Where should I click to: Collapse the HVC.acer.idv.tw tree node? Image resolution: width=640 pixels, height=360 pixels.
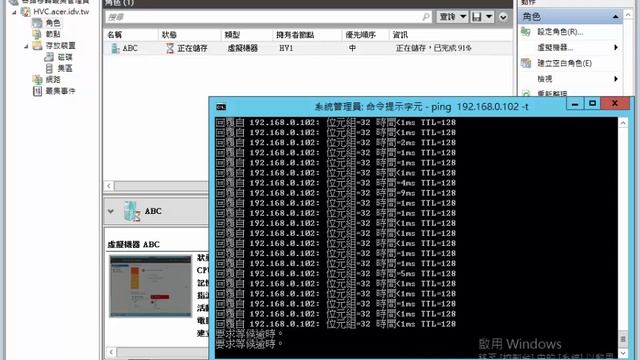coord(14,12)
